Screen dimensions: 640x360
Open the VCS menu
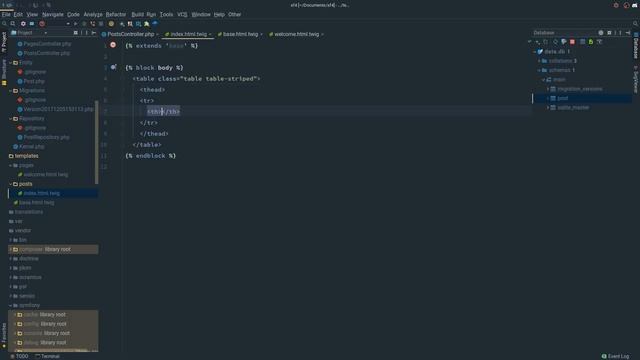point(182,14)
